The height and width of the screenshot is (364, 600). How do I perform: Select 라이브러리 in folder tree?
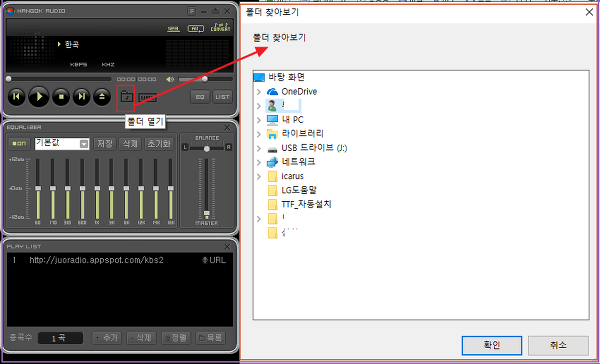coord(302,134)
